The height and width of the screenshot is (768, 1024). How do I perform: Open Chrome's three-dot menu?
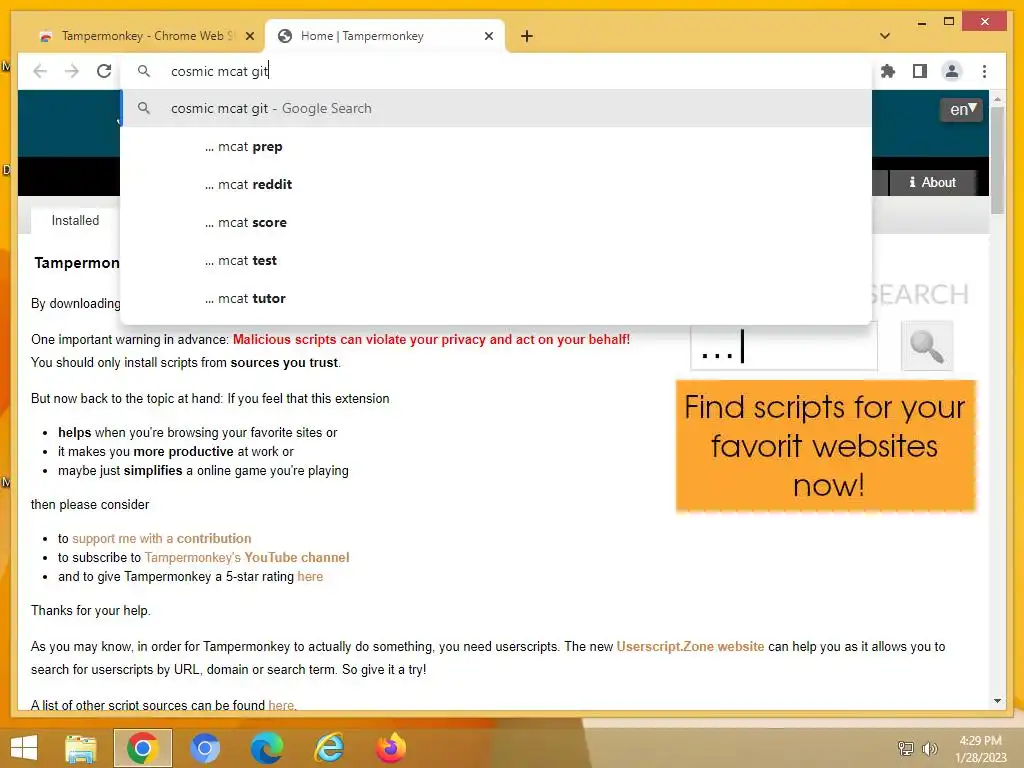click(x=984, y=71)
